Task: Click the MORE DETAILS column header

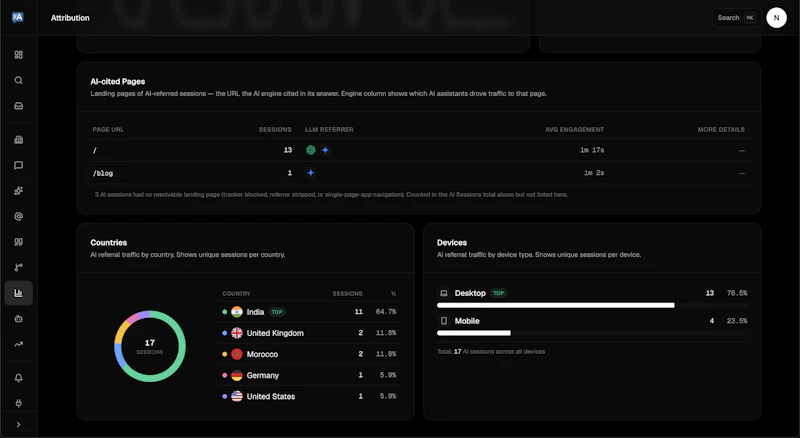Action: pyautogui.click(x=721, y=130)
